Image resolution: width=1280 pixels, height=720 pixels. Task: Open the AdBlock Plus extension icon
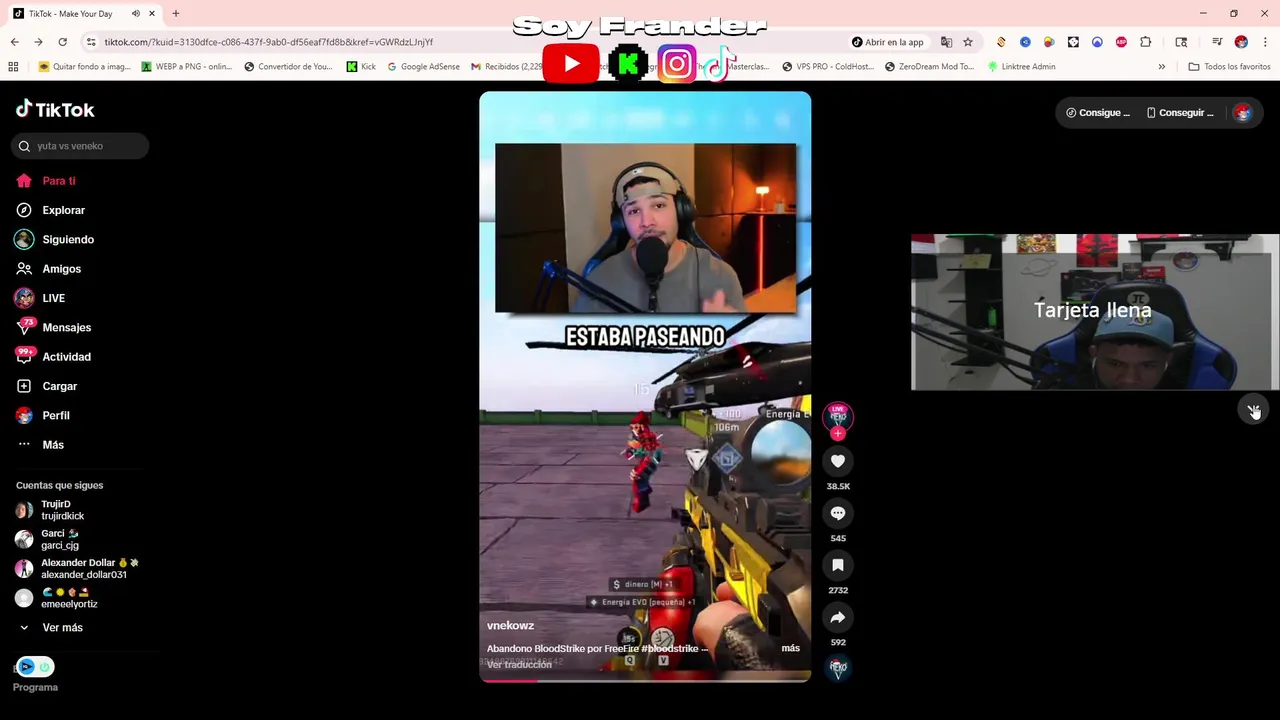pos(1121,42)
